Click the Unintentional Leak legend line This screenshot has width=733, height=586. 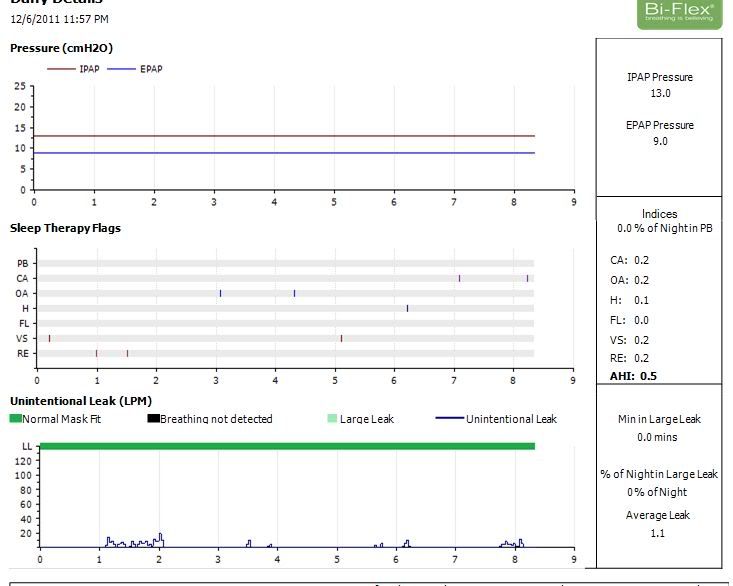tap(449, 418)
